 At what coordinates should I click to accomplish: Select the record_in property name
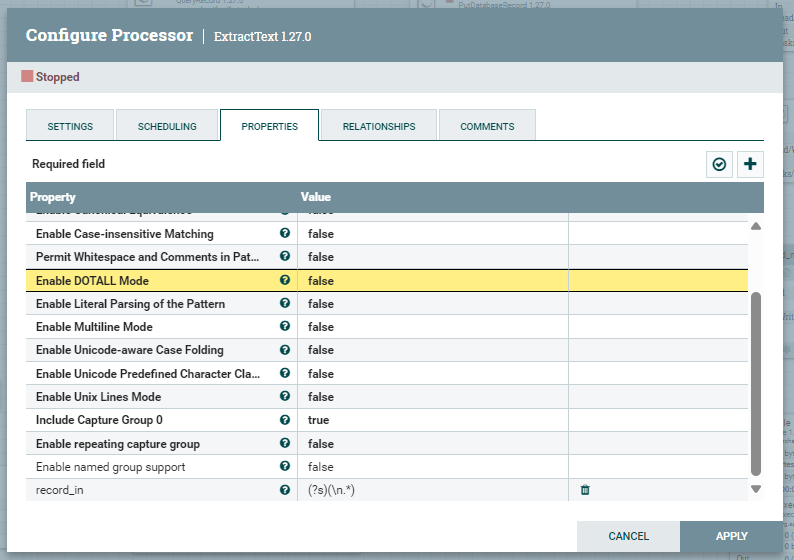tap(59, 490)
